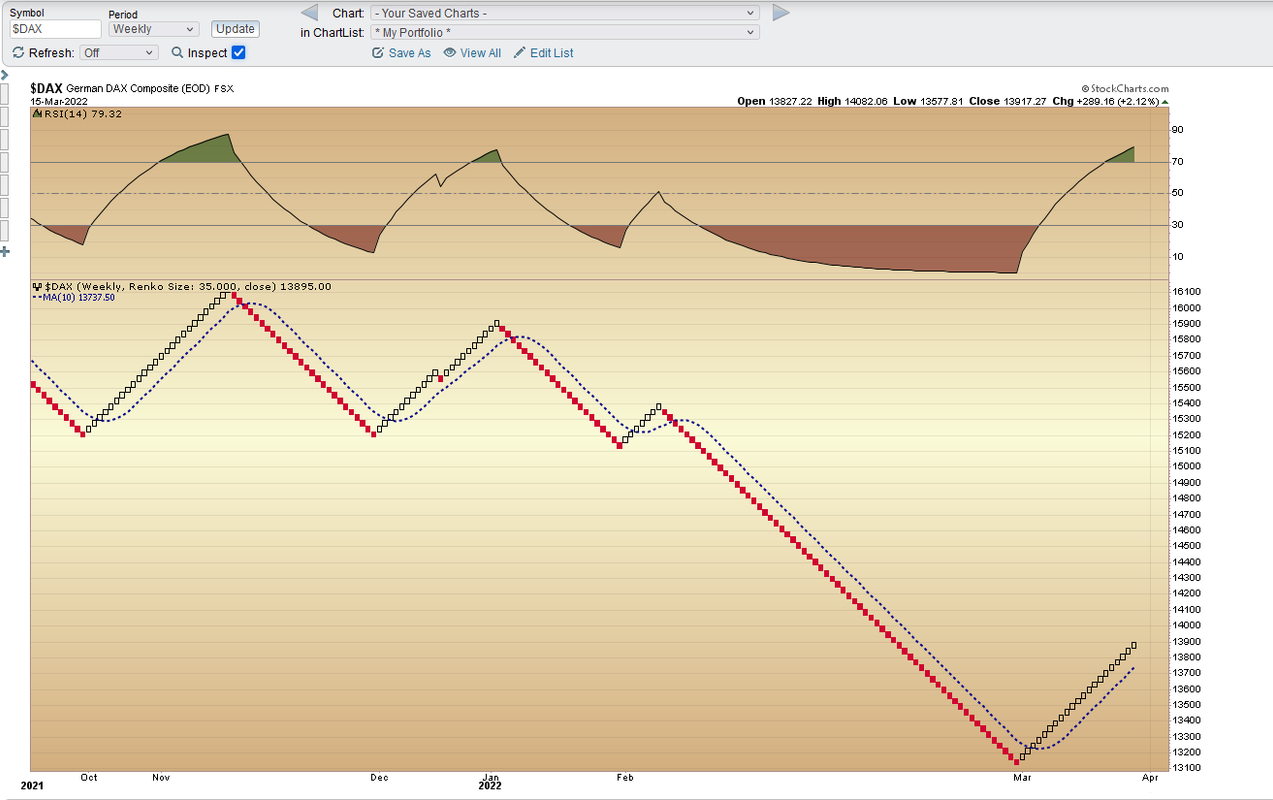This screenshot has width=1273, height=800.
Task: Click the MA(10) 13737.50 legend label
Action: (77, 297)
